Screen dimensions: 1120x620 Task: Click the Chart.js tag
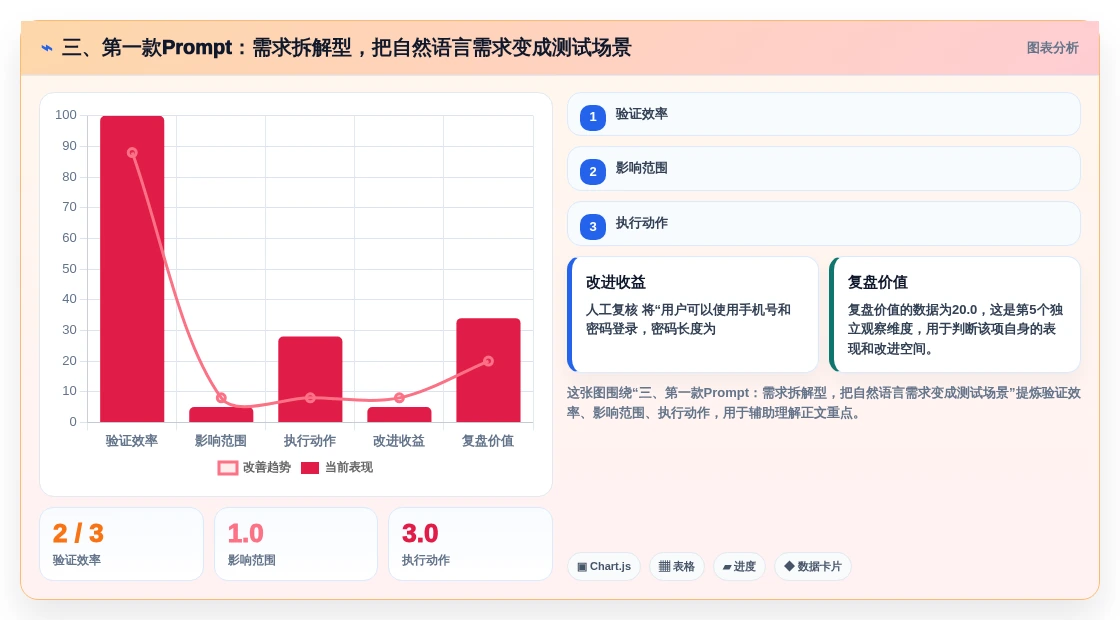604,566
